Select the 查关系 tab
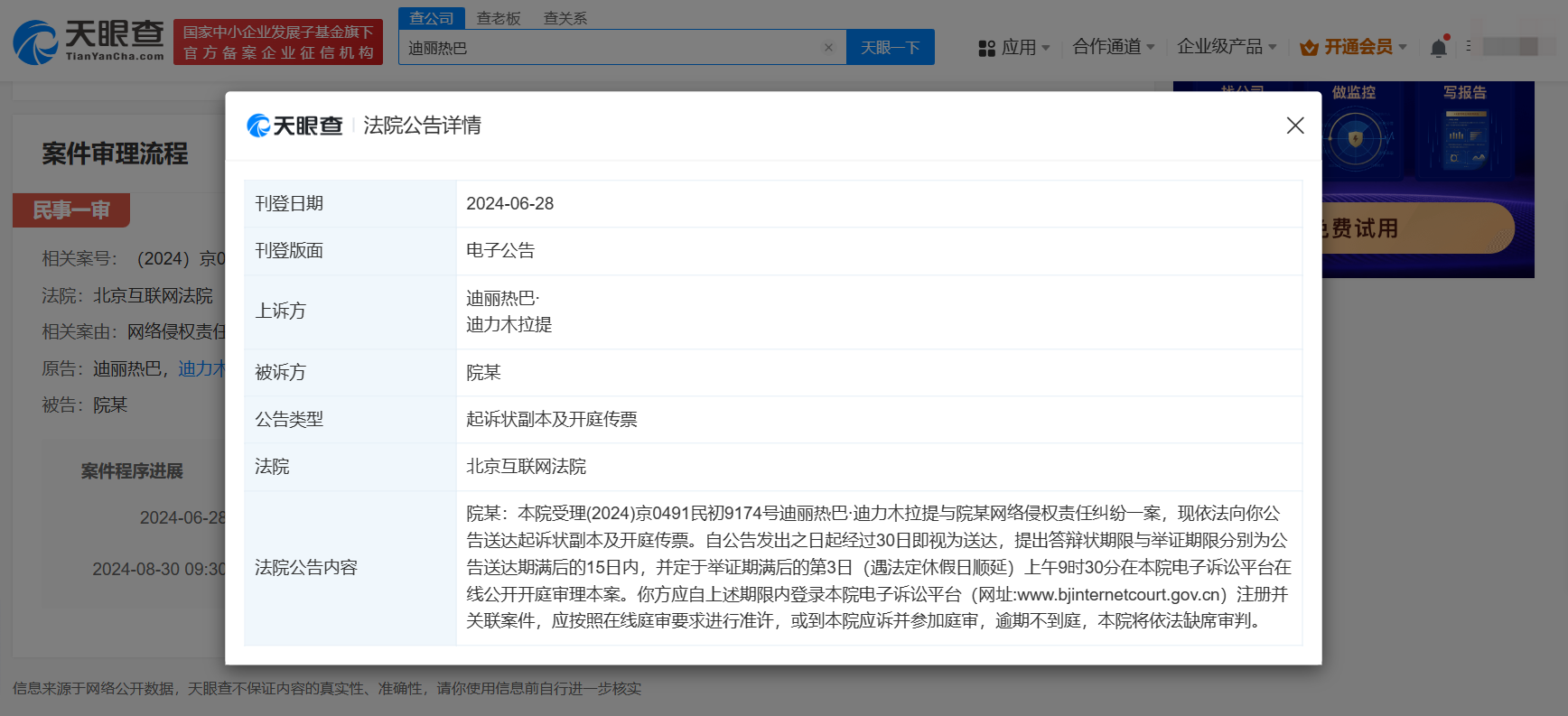This screenshot has width=1568, height=716. (565, 18)
